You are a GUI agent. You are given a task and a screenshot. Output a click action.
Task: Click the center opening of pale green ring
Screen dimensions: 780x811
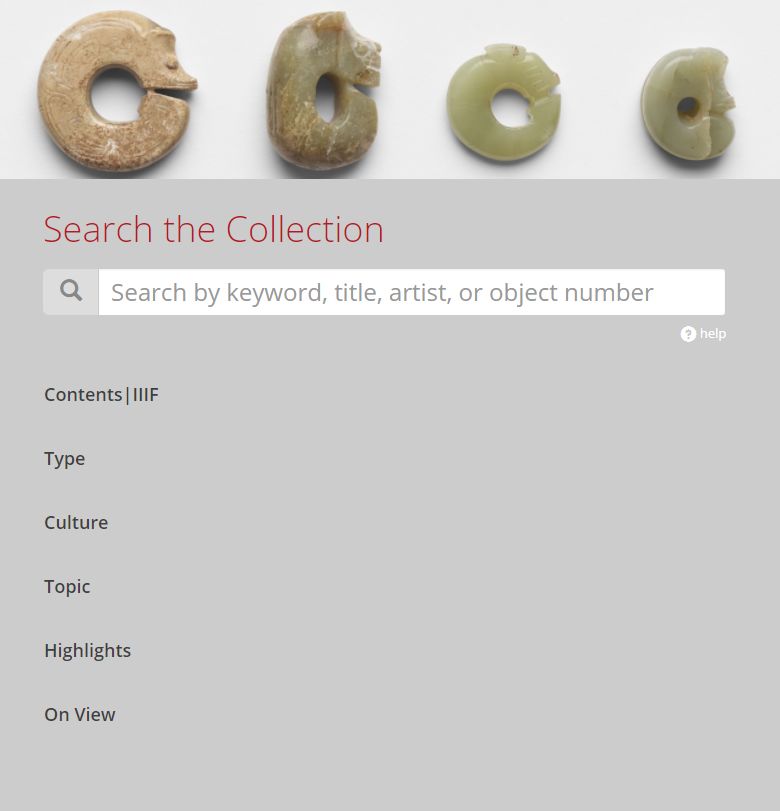coord(509,107)
